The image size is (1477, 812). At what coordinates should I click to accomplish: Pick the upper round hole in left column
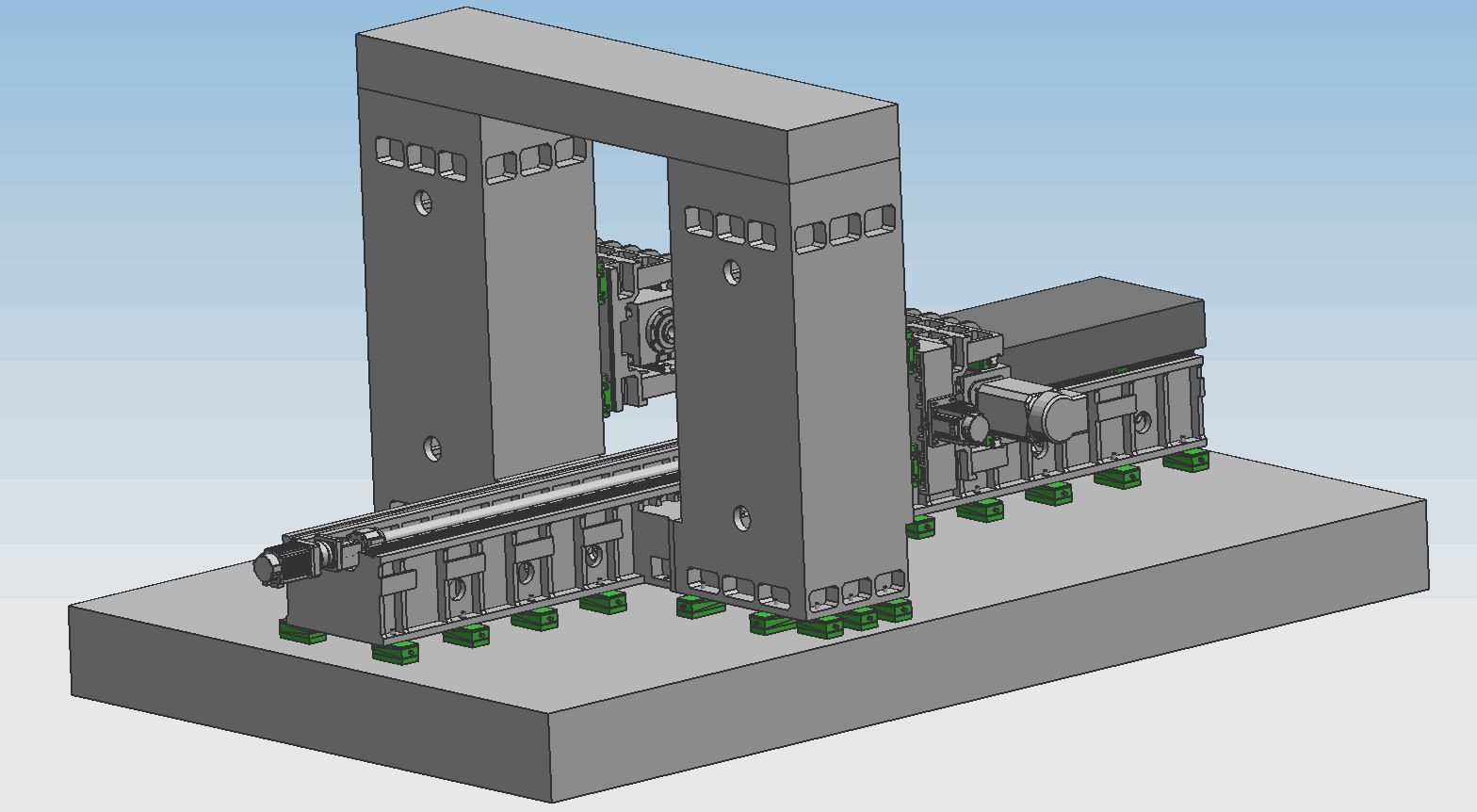423,201
